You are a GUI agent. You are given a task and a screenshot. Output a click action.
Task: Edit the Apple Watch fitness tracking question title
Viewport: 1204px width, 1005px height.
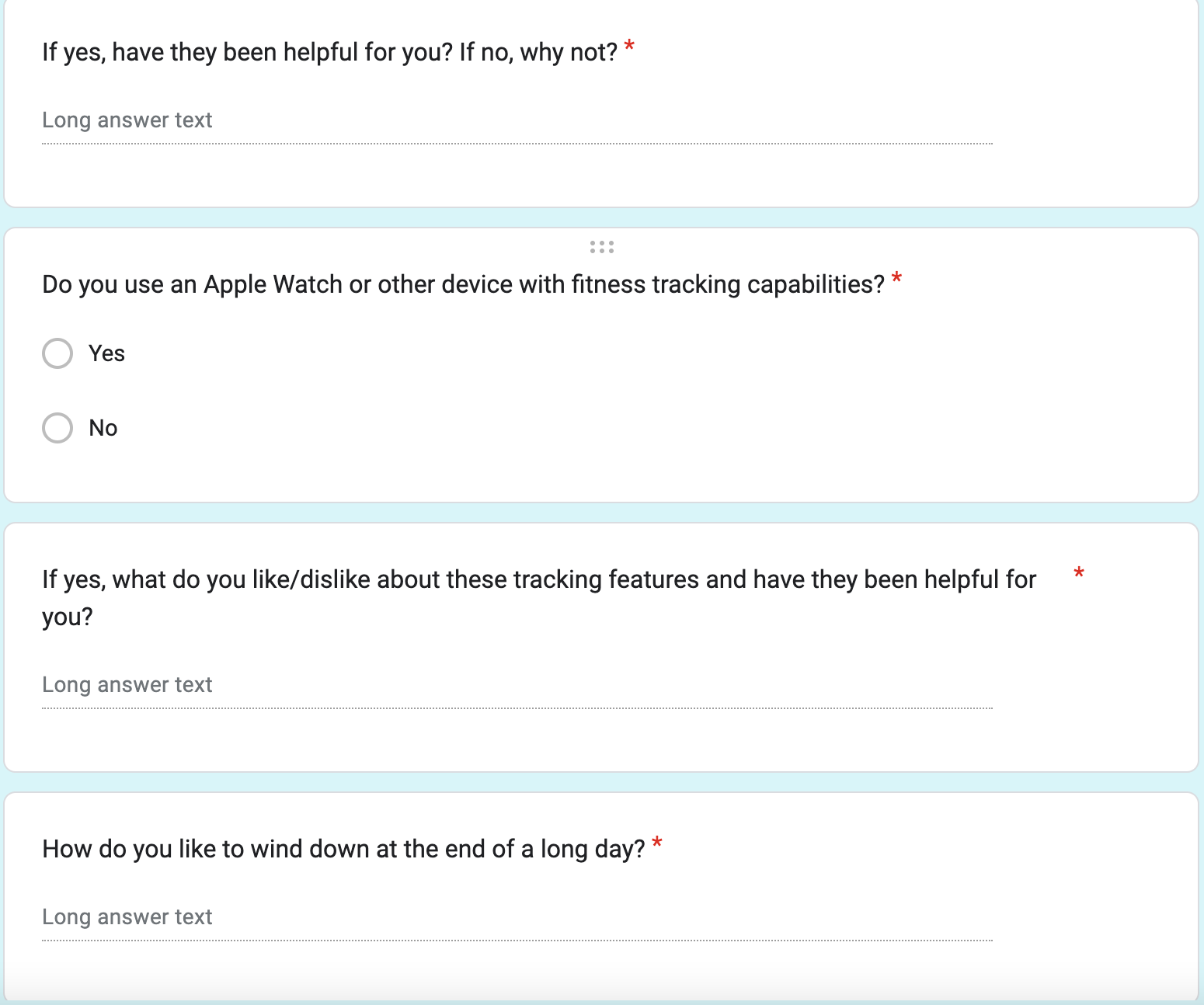(x=463, y=285)
